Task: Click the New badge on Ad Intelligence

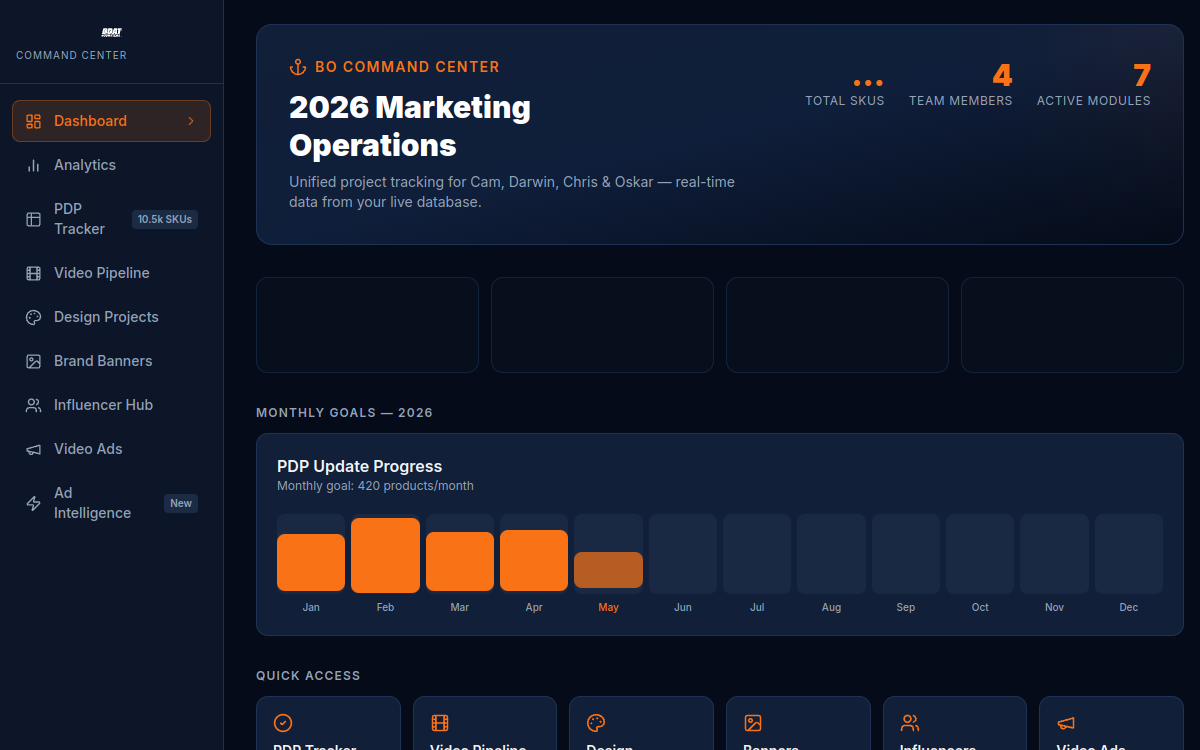Action: (181, 503)
